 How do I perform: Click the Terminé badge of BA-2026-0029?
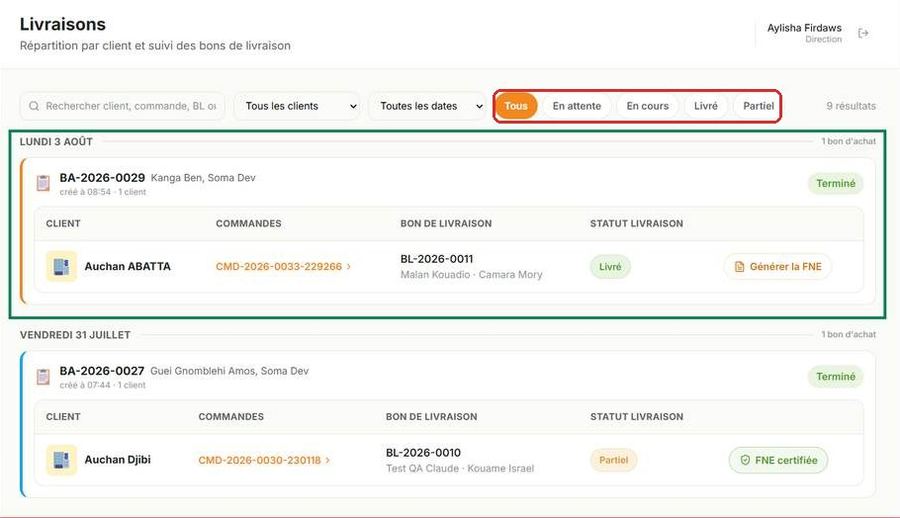[836, 183]
